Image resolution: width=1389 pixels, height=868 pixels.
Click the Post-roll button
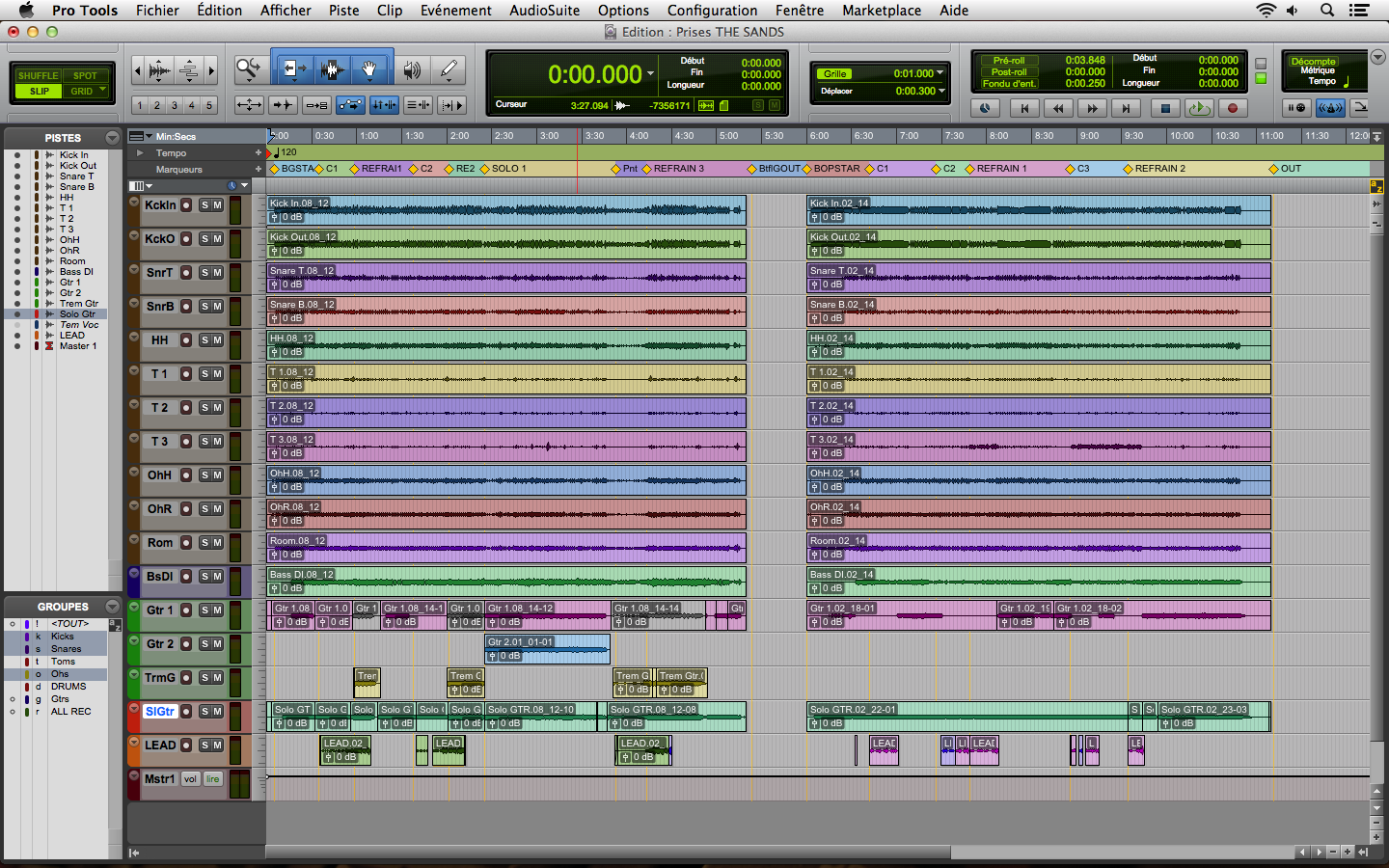[x=1009, y=71]
